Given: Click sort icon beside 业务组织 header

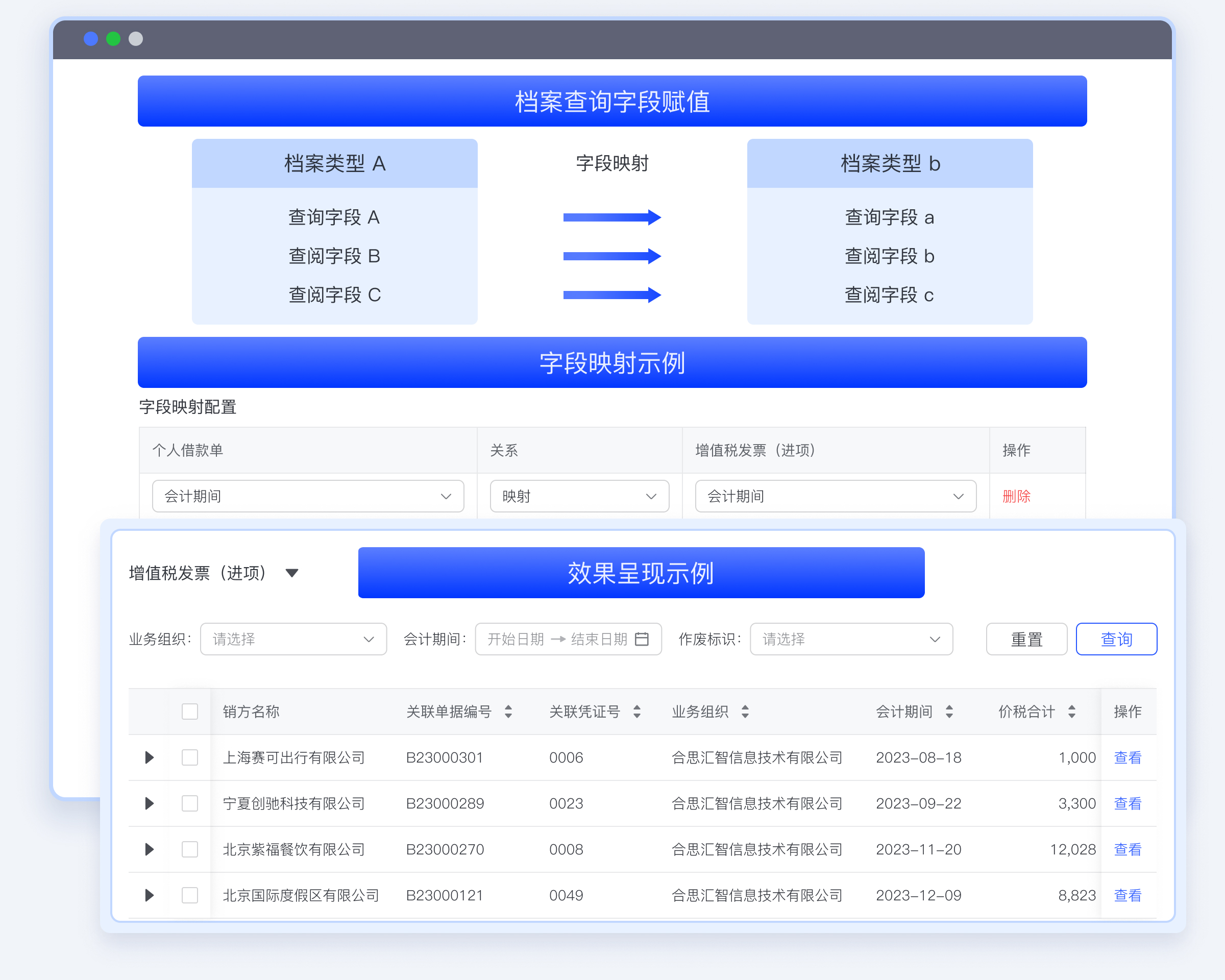Looking at the screenshot, I should coord(745,712).
